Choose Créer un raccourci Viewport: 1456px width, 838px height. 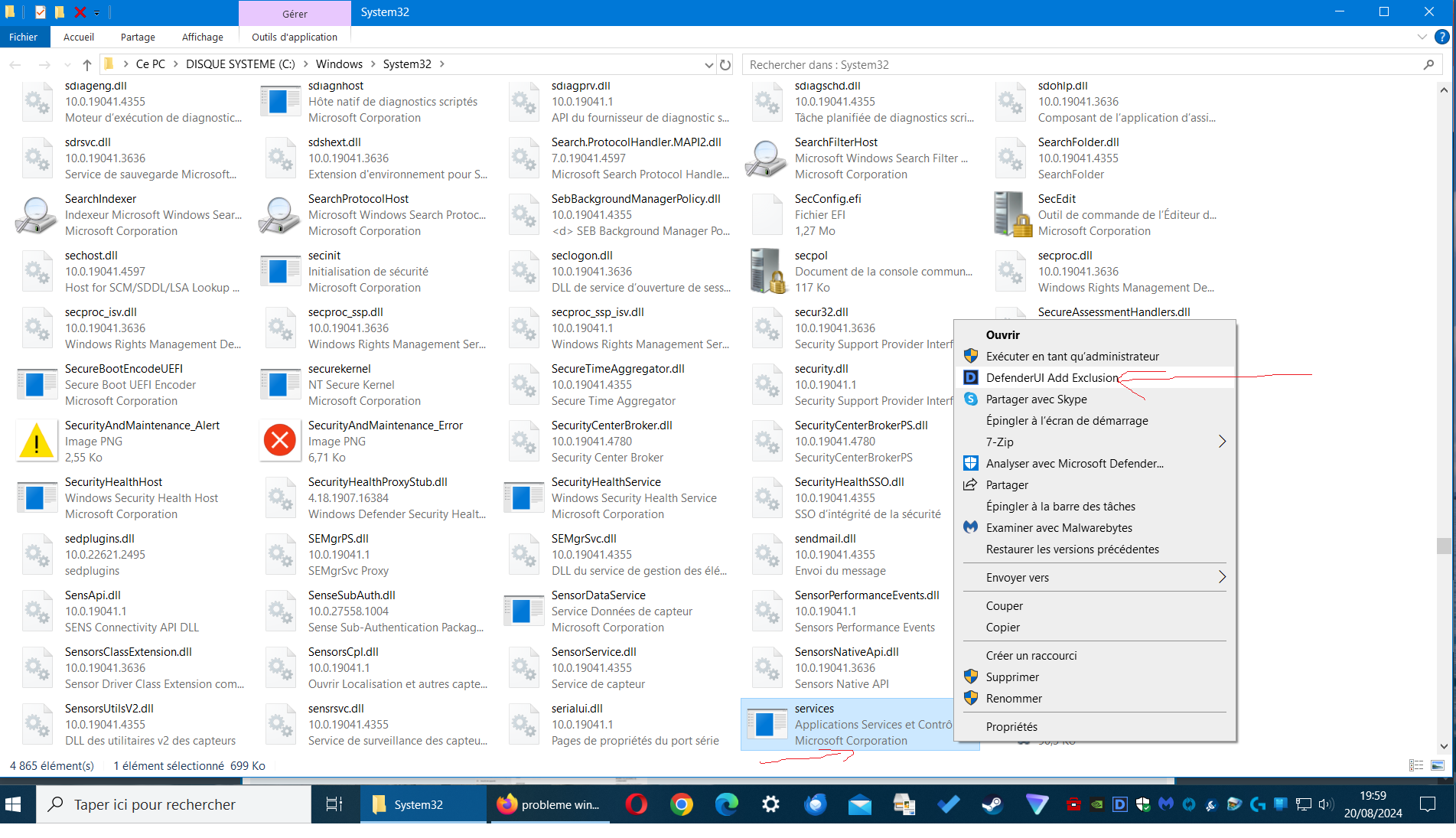click(1095, 655)
